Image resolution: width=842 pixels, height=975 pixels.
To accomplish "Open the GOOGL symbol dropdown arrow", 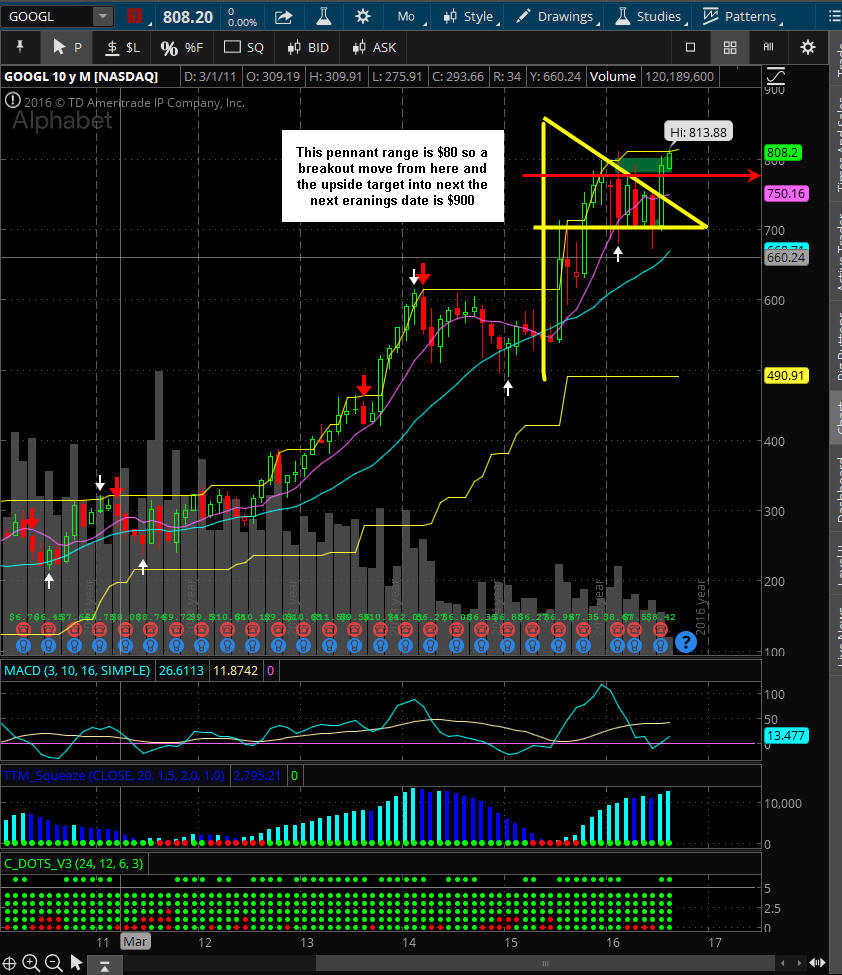I will 103,16.
